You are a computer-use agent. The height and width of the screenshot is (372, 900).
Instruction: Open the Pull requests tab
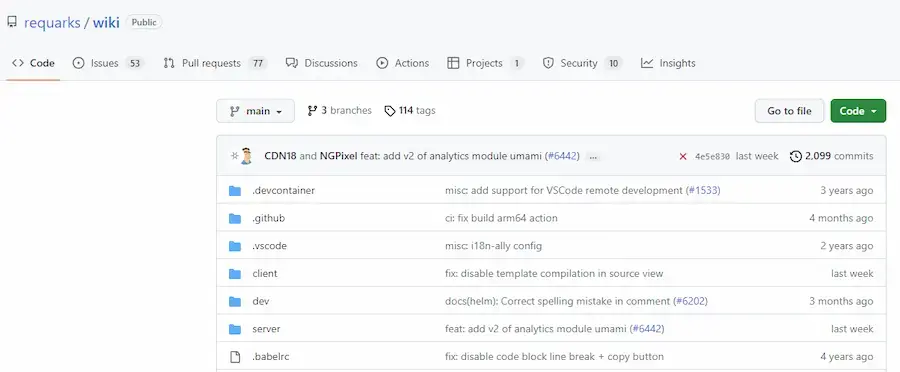pyautogui.click(x=215, y=63)
